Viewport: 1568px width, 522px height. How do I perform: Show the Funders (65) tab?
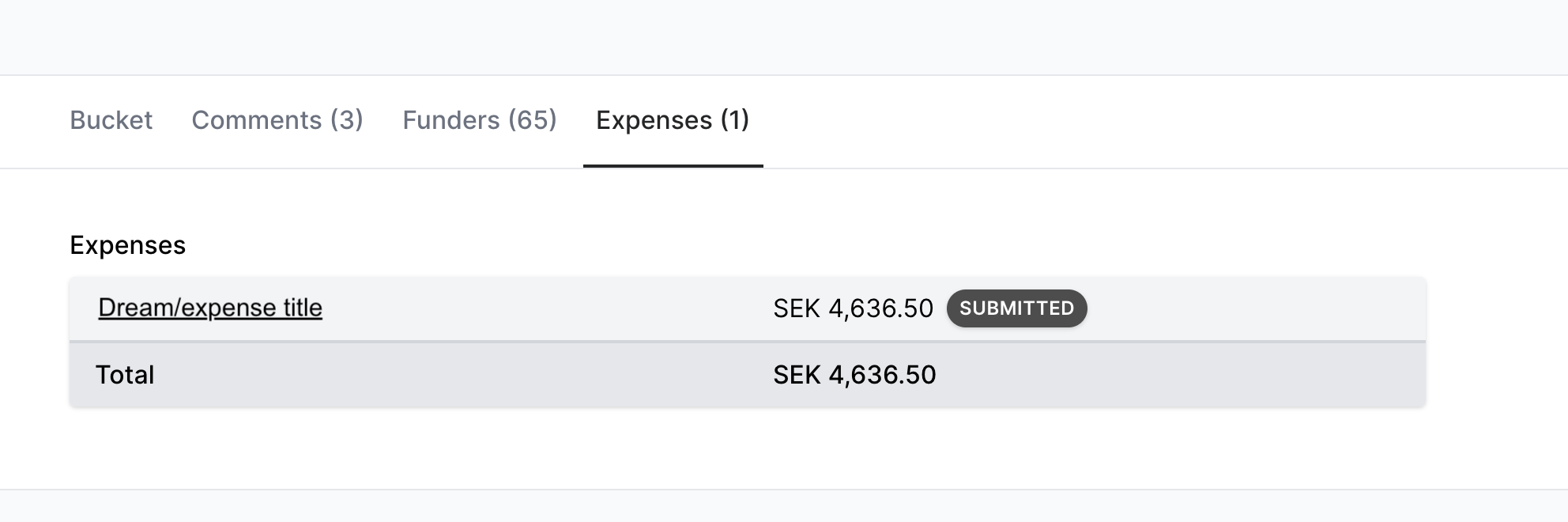(480, 120)
